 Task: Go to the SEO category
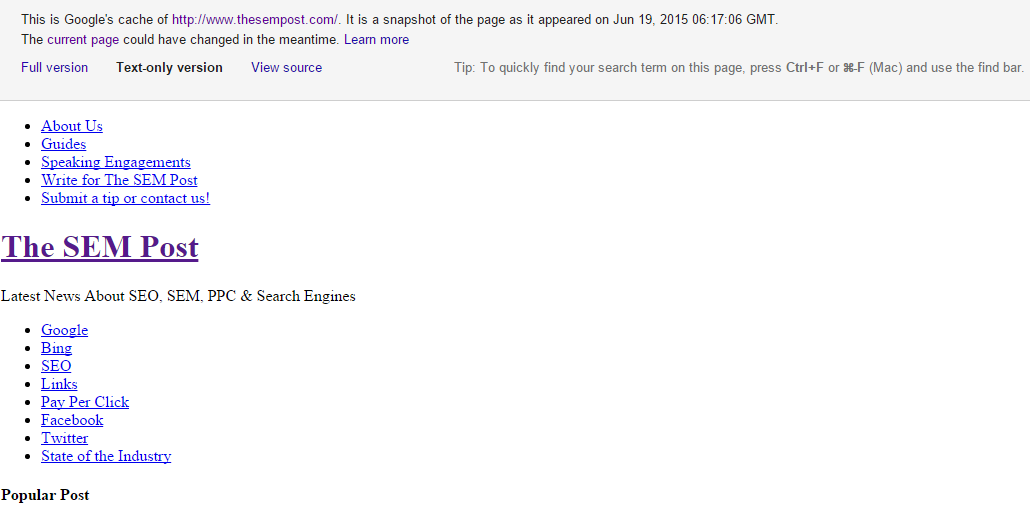point(56,366)
